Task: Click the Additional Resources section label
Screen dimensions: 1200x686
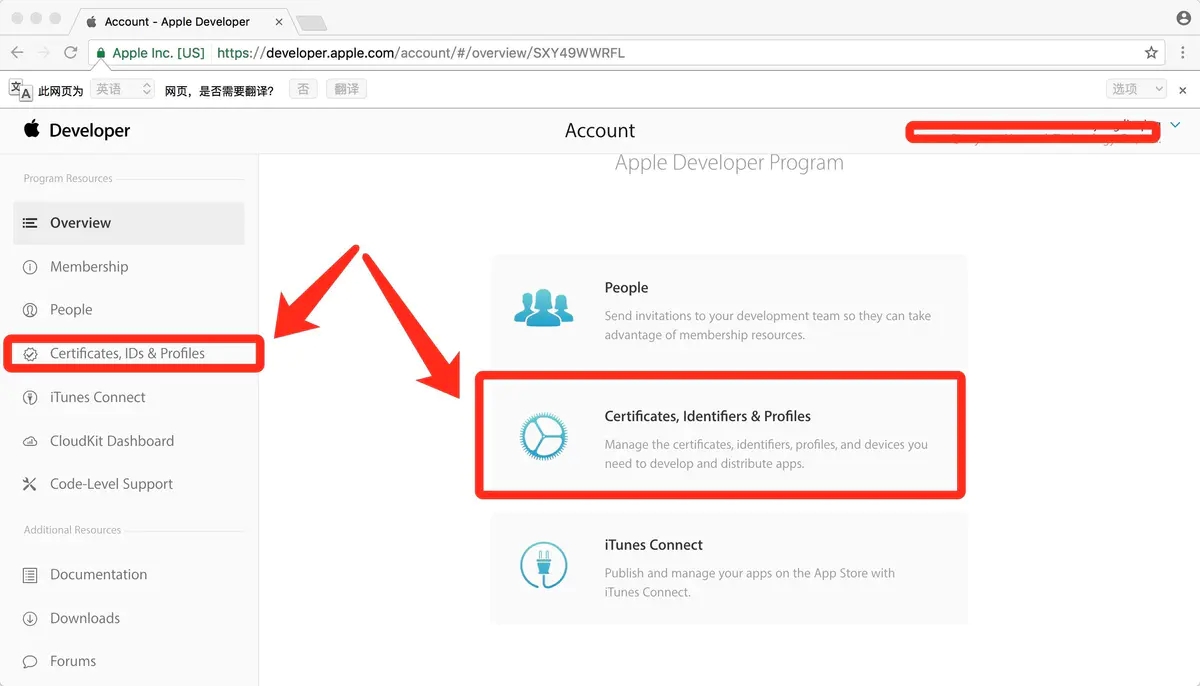Action: [x=72, y=530]
